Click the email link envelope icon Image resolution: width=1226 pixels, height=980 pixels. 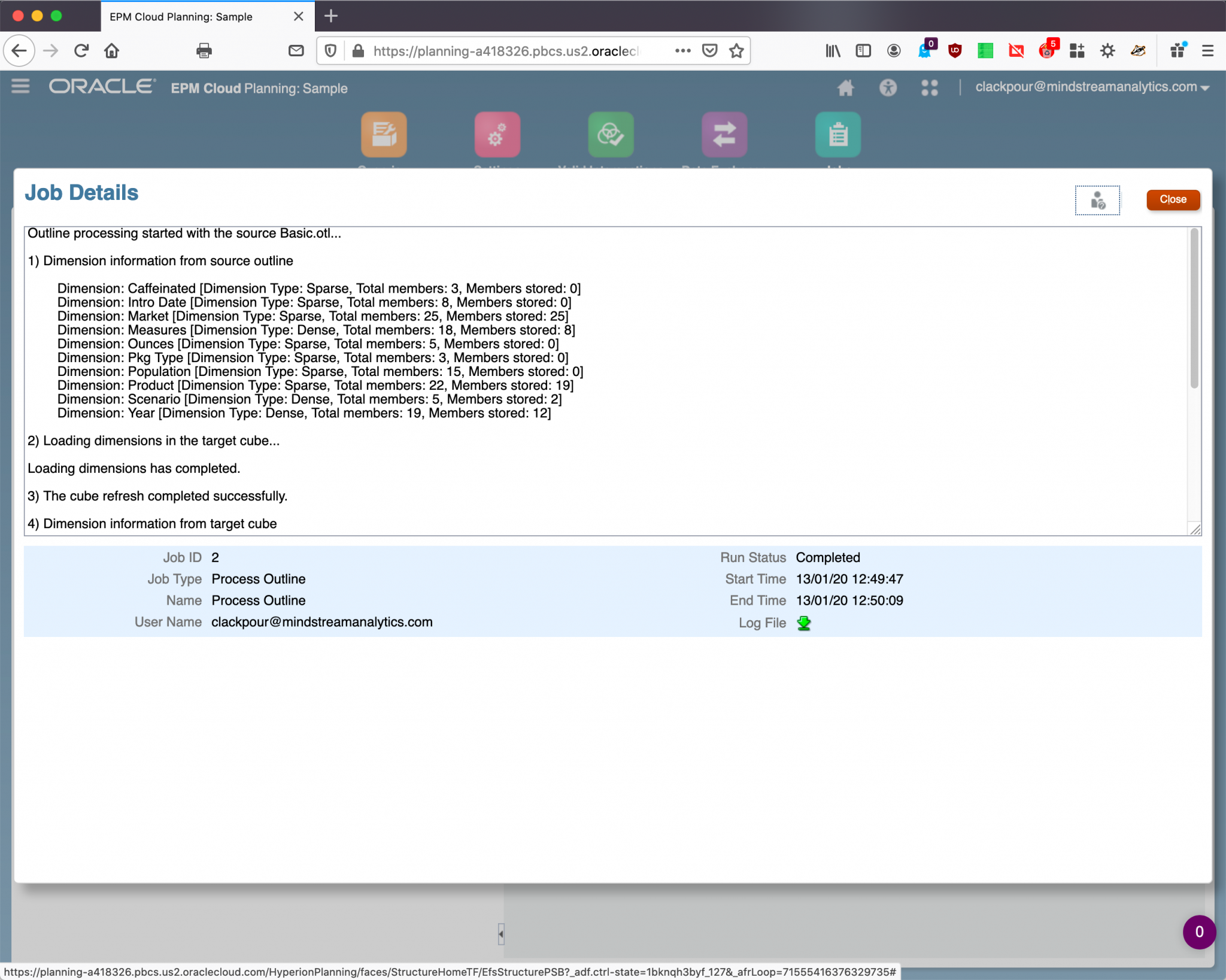296,51
